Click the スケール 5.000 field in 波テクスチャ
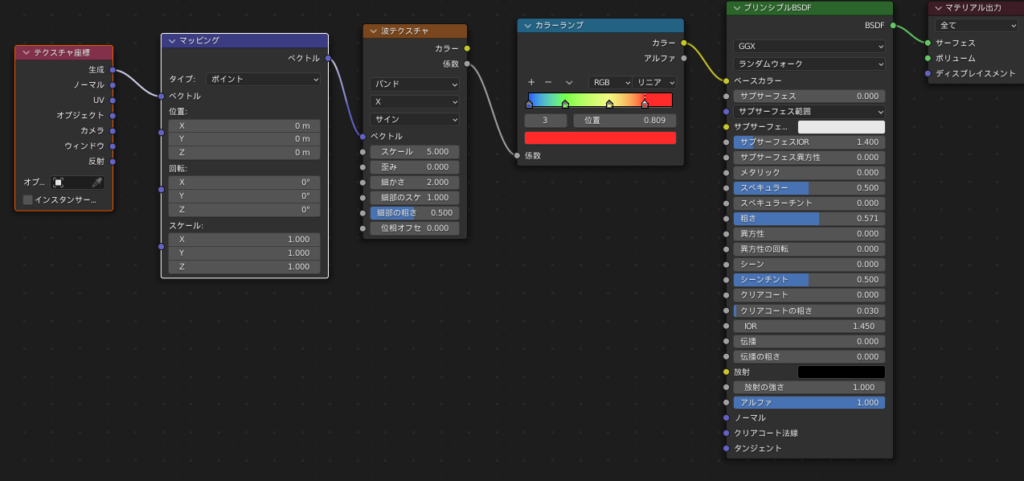Image resolution: width=1024 pixels, height=481 pixels. [x=414, y=151]
